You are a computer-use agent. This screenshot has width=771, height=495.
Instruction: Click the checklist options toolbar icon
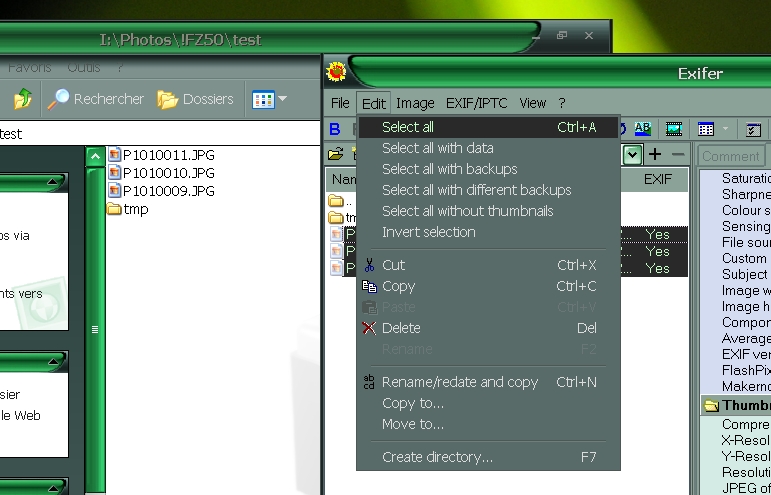[x=754, y=129]
